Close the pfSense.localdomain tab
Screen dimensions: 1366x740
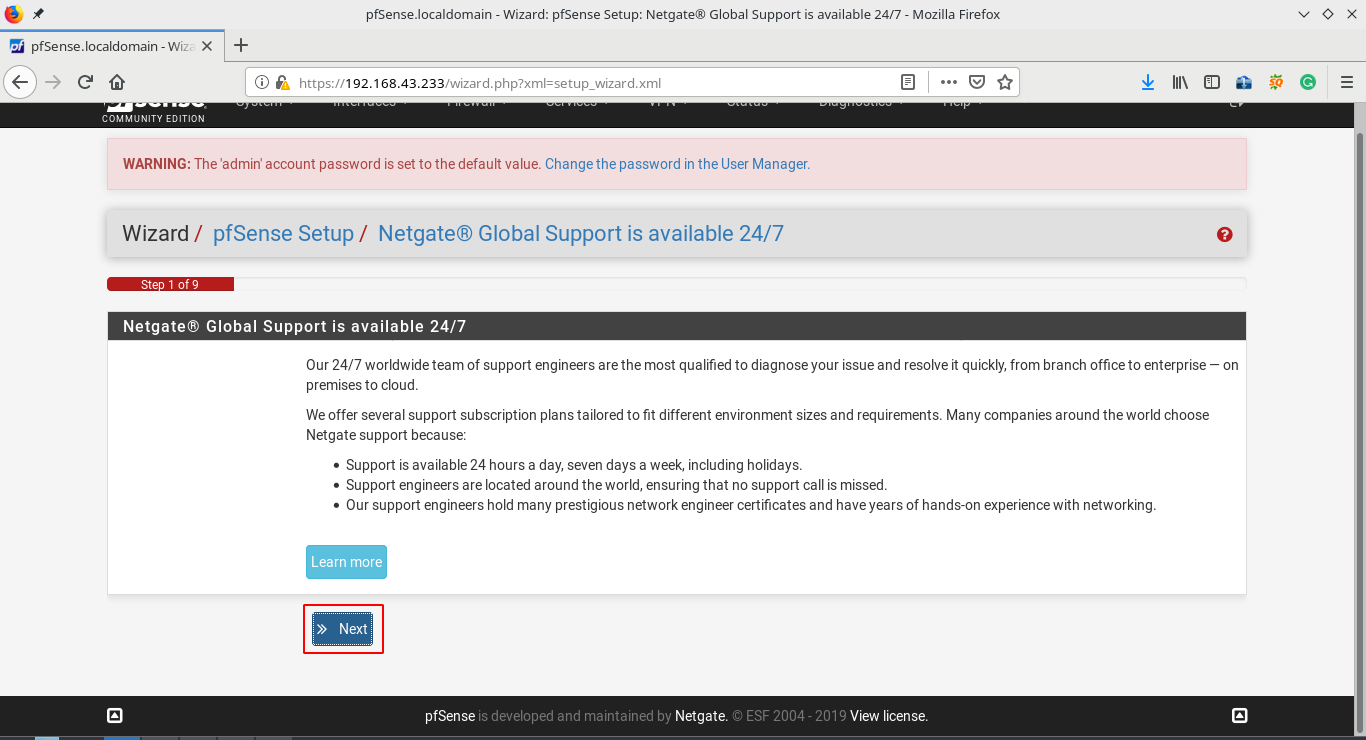(x=209, y=46)
